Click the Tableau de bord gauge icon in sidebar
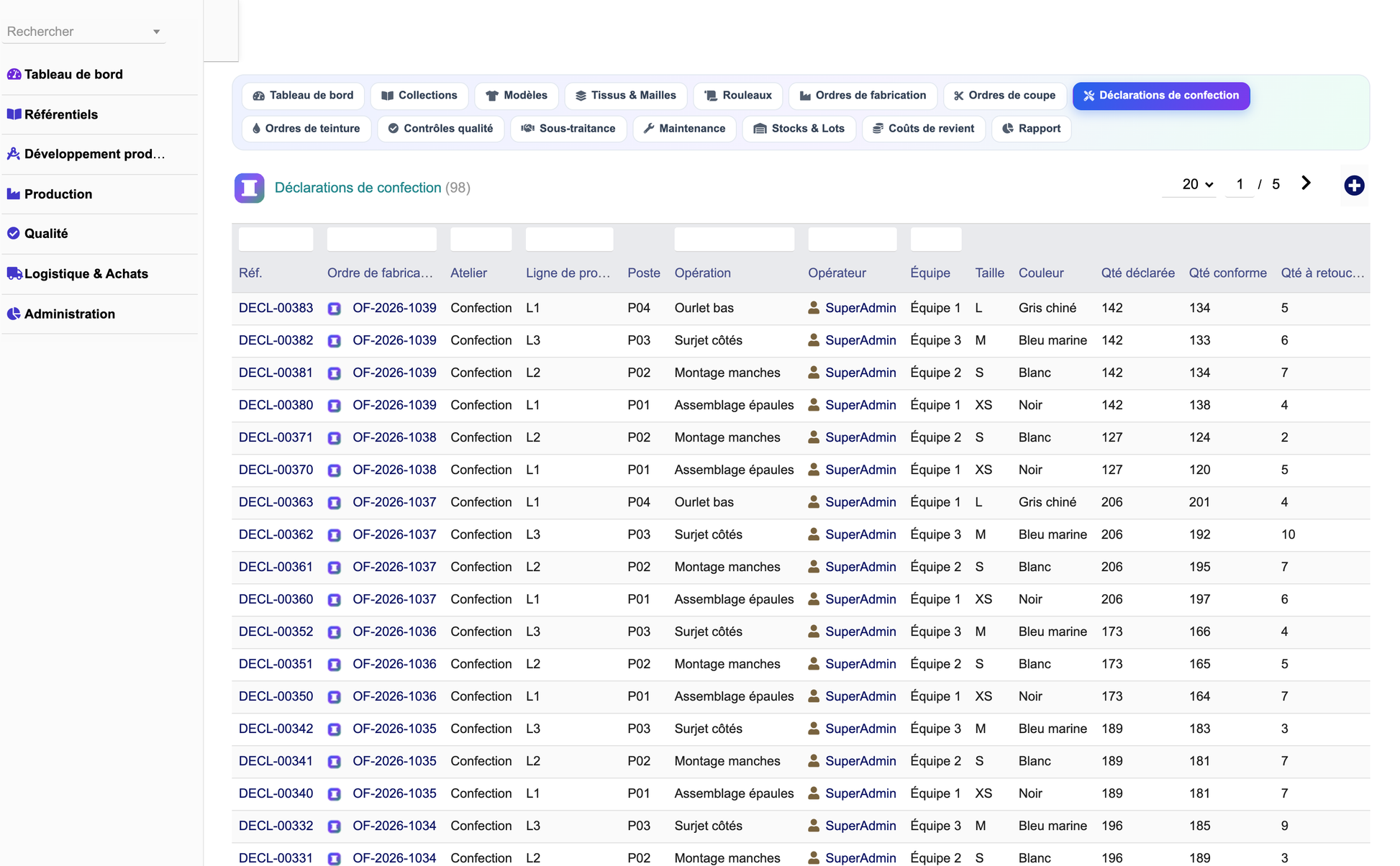1400x866 pixels. tap(14, 74)
